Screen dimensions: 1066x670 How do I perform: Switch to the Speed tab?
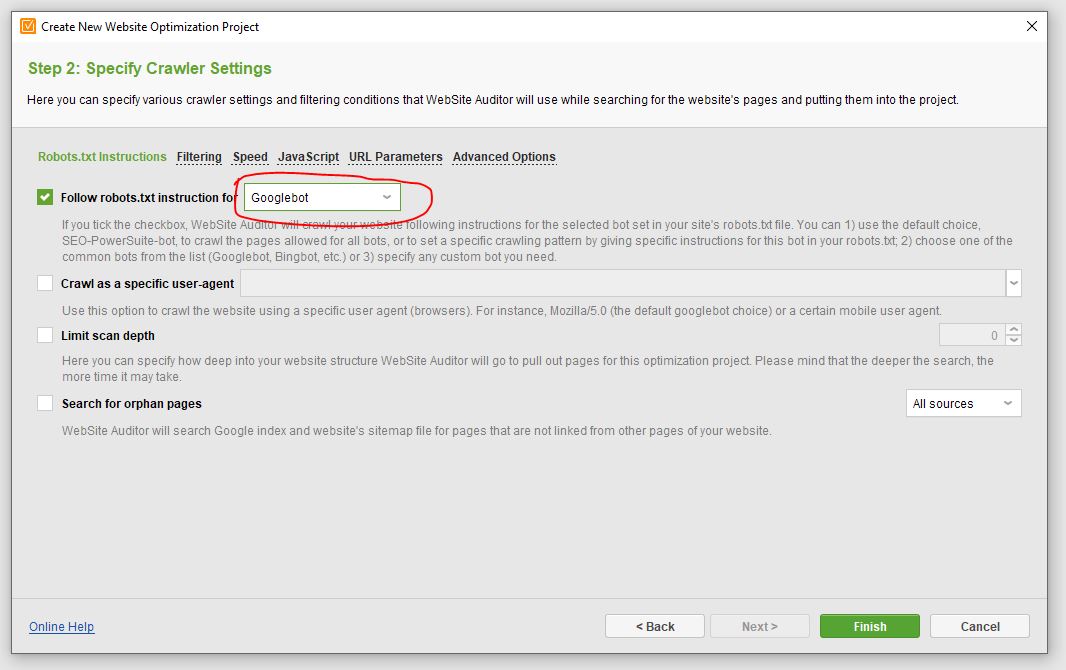pyautogui.click(x=250, y=157)
